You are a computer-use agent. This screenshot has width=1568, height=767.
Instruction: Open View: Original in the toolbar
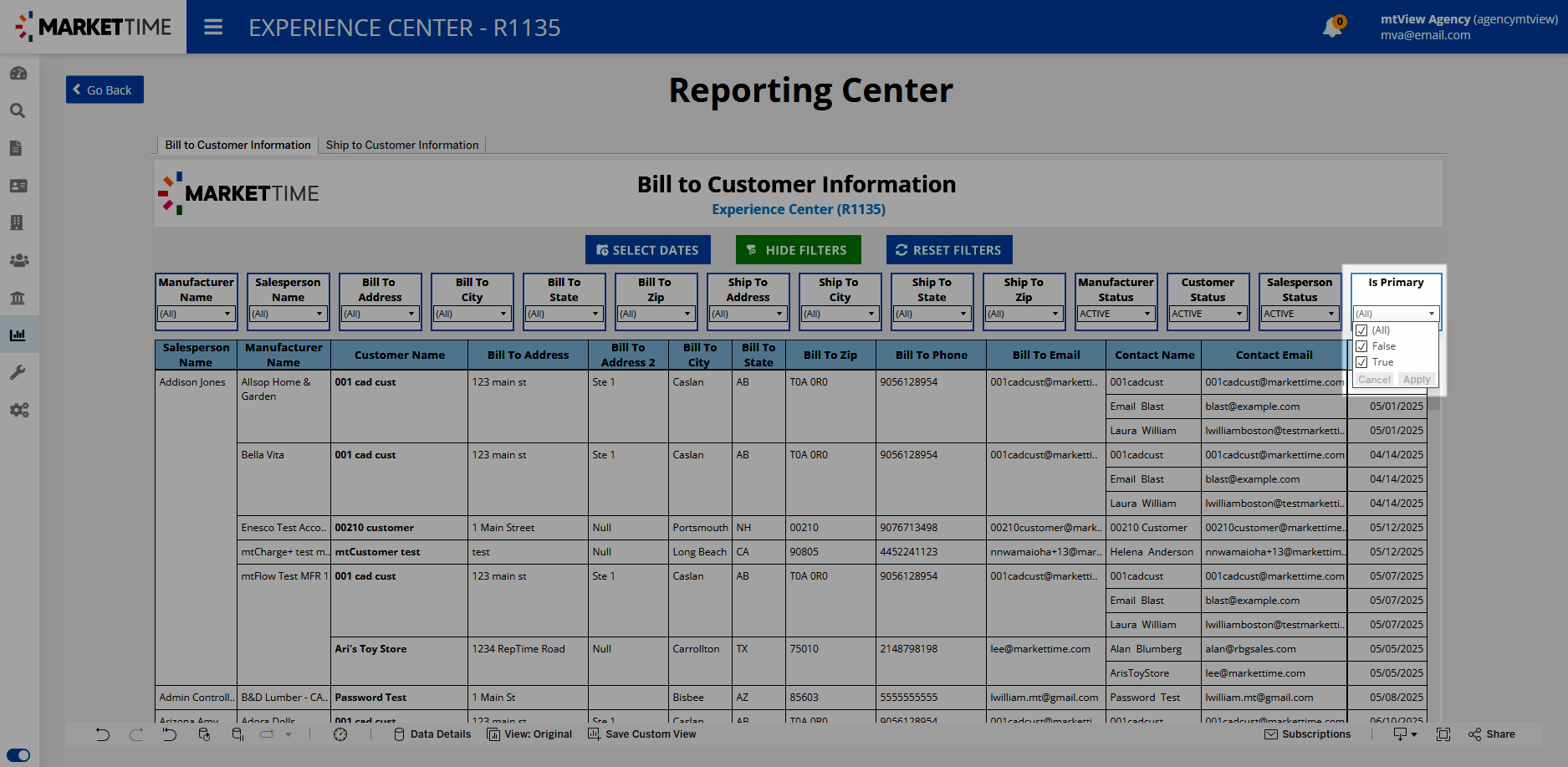pos(530,734)
